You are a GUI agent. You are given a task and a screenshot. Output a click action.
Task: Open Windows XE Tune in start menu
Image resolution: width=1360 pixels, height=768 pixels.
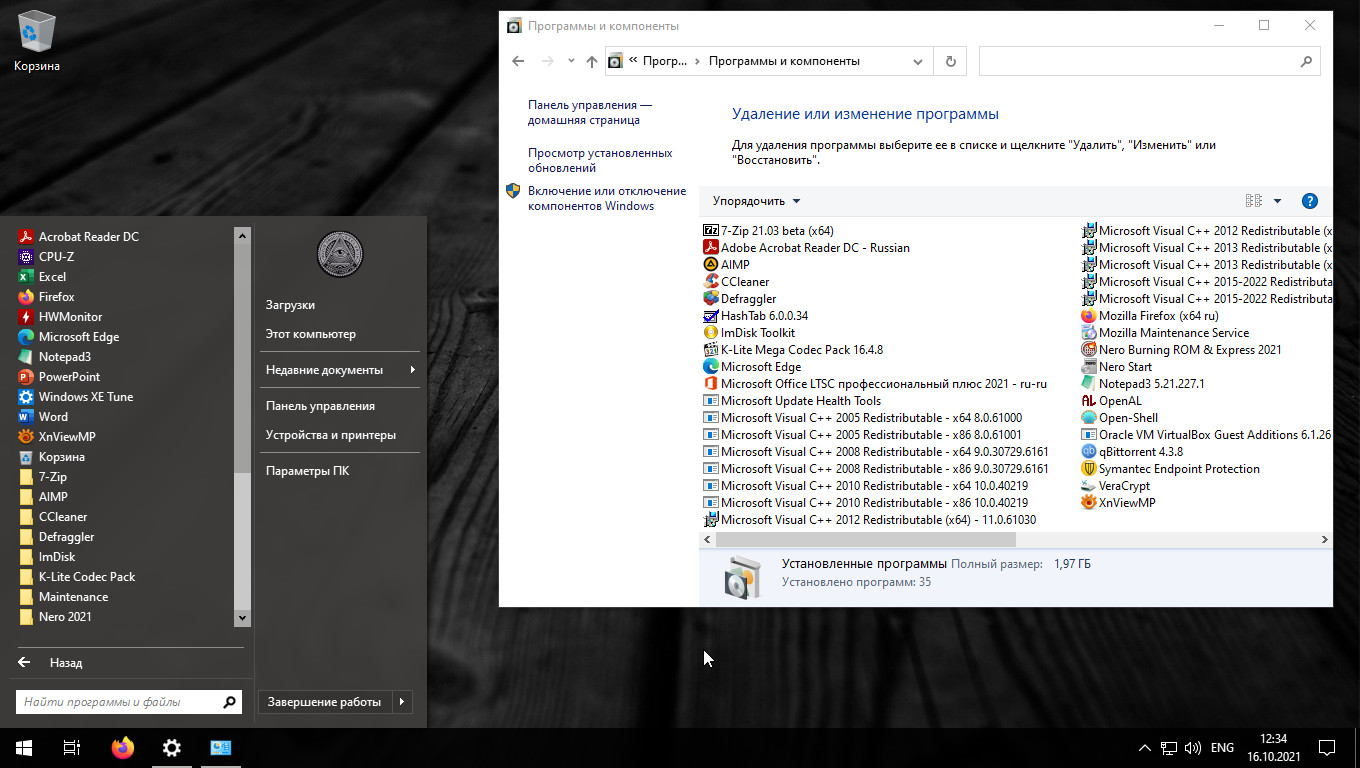tap(75, 397)
